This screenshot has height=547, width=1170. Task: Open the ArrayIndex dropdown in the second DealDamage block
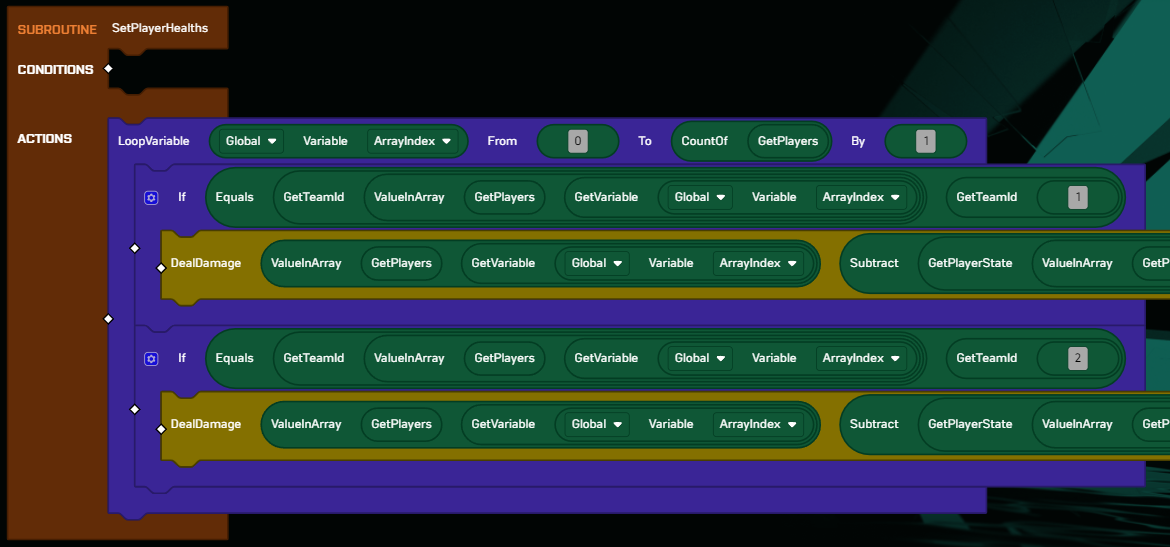[758, 424]
